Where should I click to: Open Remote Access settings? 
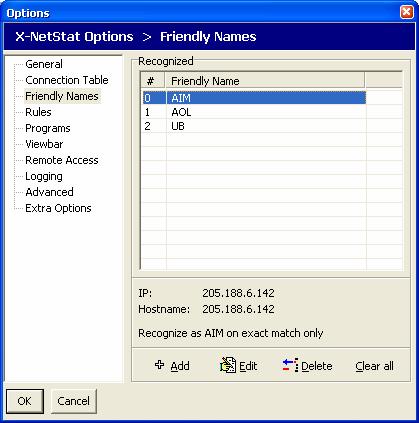(62, 160)
